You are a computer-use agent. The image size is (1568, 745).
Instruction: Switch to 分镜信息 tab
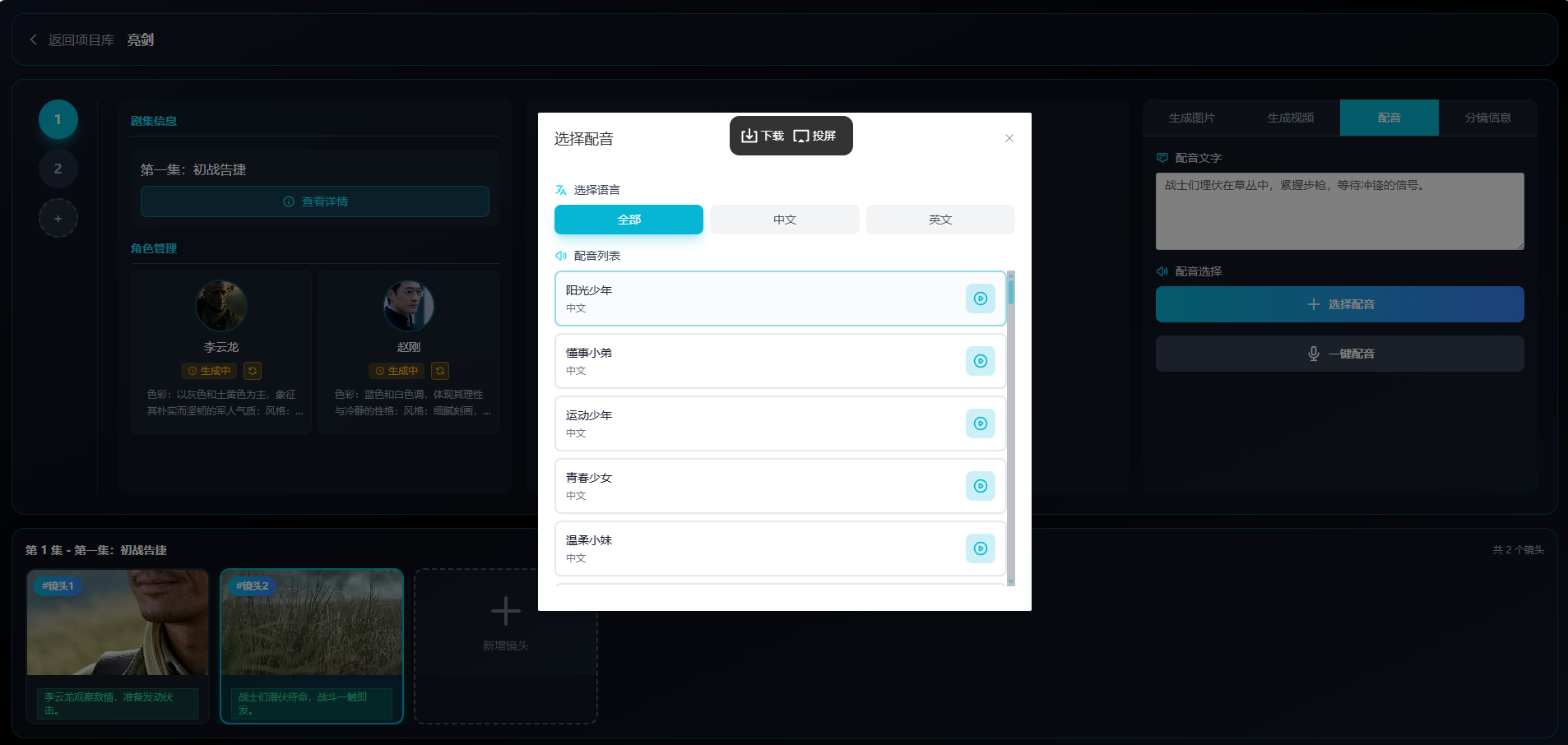[1488, 118]
